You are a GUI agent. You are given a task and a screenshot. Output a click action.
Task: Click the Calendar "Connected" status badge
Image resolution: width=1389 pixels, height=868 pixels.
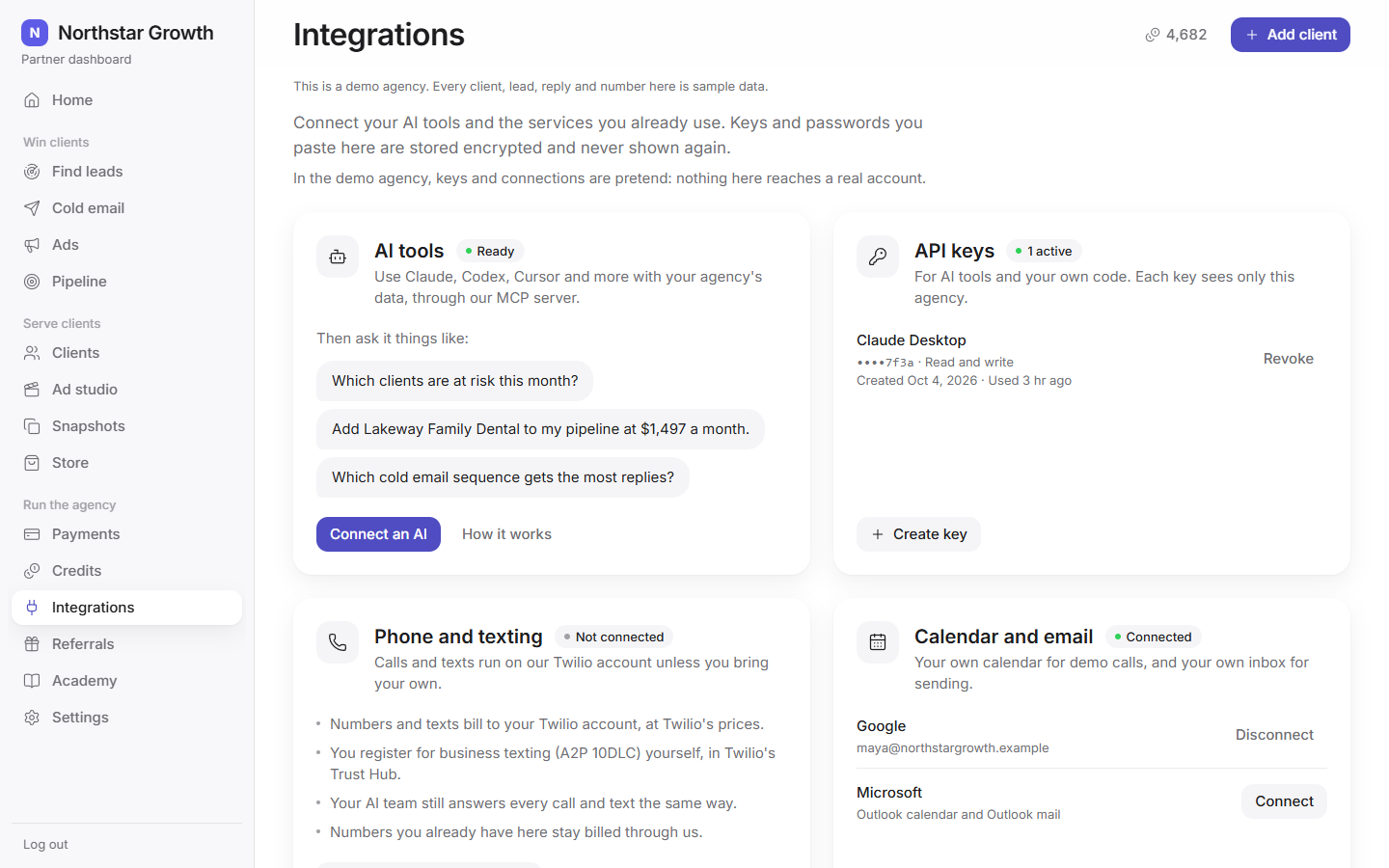click(1153, 637)
